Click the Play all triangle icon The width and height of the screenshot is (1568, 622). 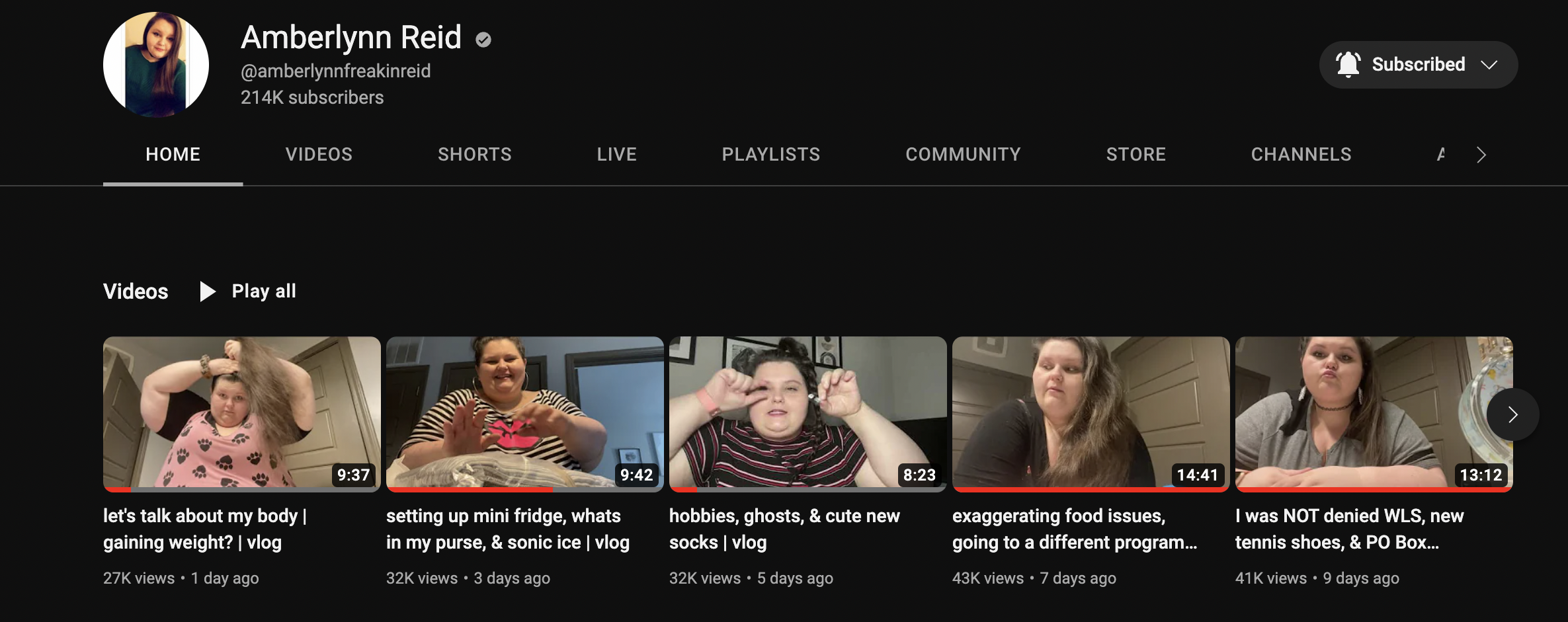208,292
